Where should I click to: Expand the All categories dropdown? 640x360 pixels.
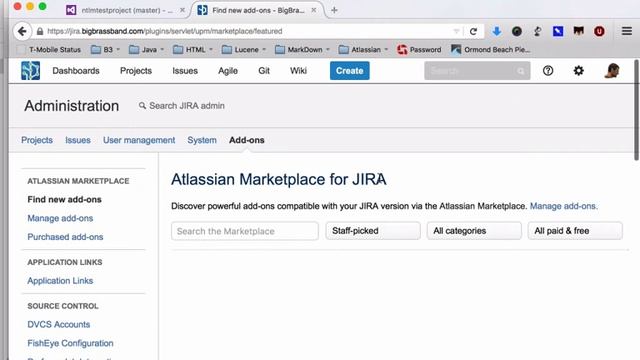[474, 231]
